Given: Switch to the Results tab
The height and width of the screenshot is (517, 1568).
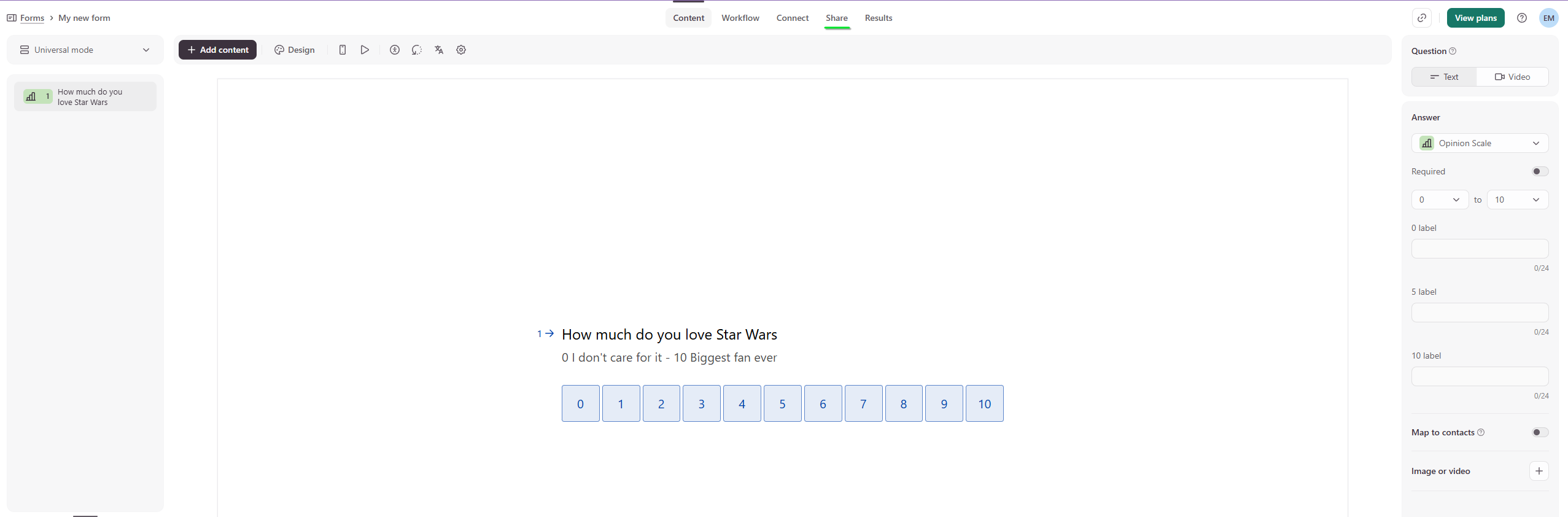Looking at the screenshot, I should 879,18.
